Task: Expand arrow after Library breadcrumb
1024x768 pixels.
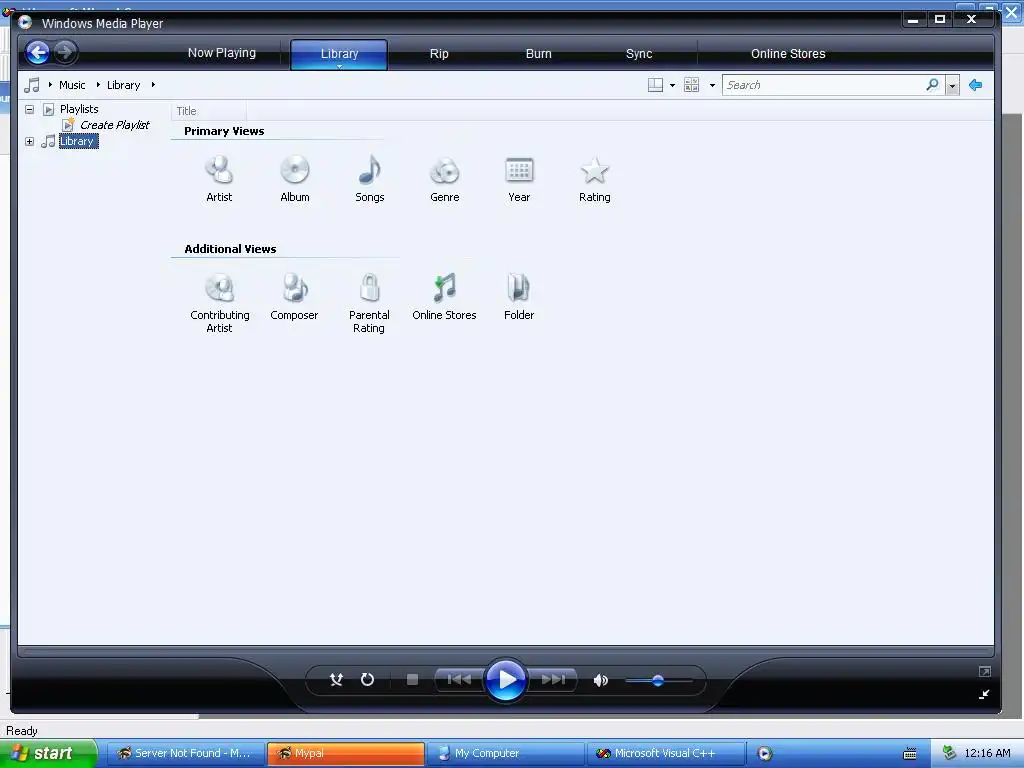Action: coord(153,85)
